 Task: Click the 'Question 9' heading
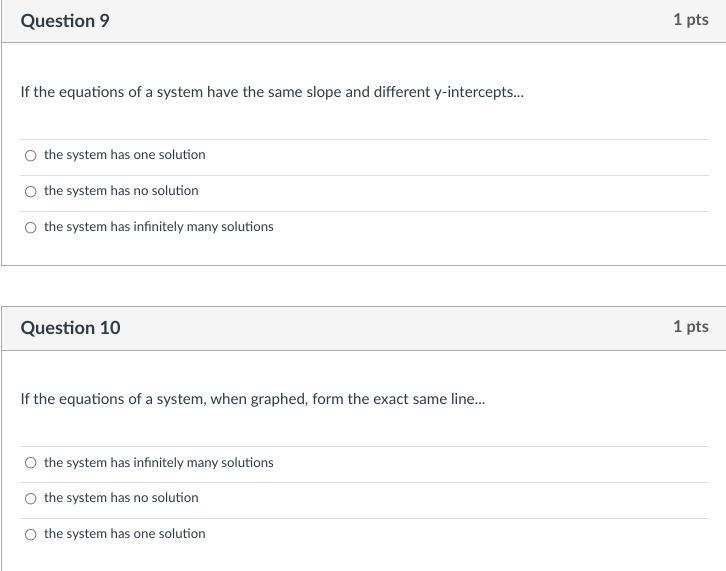(65, 21)
